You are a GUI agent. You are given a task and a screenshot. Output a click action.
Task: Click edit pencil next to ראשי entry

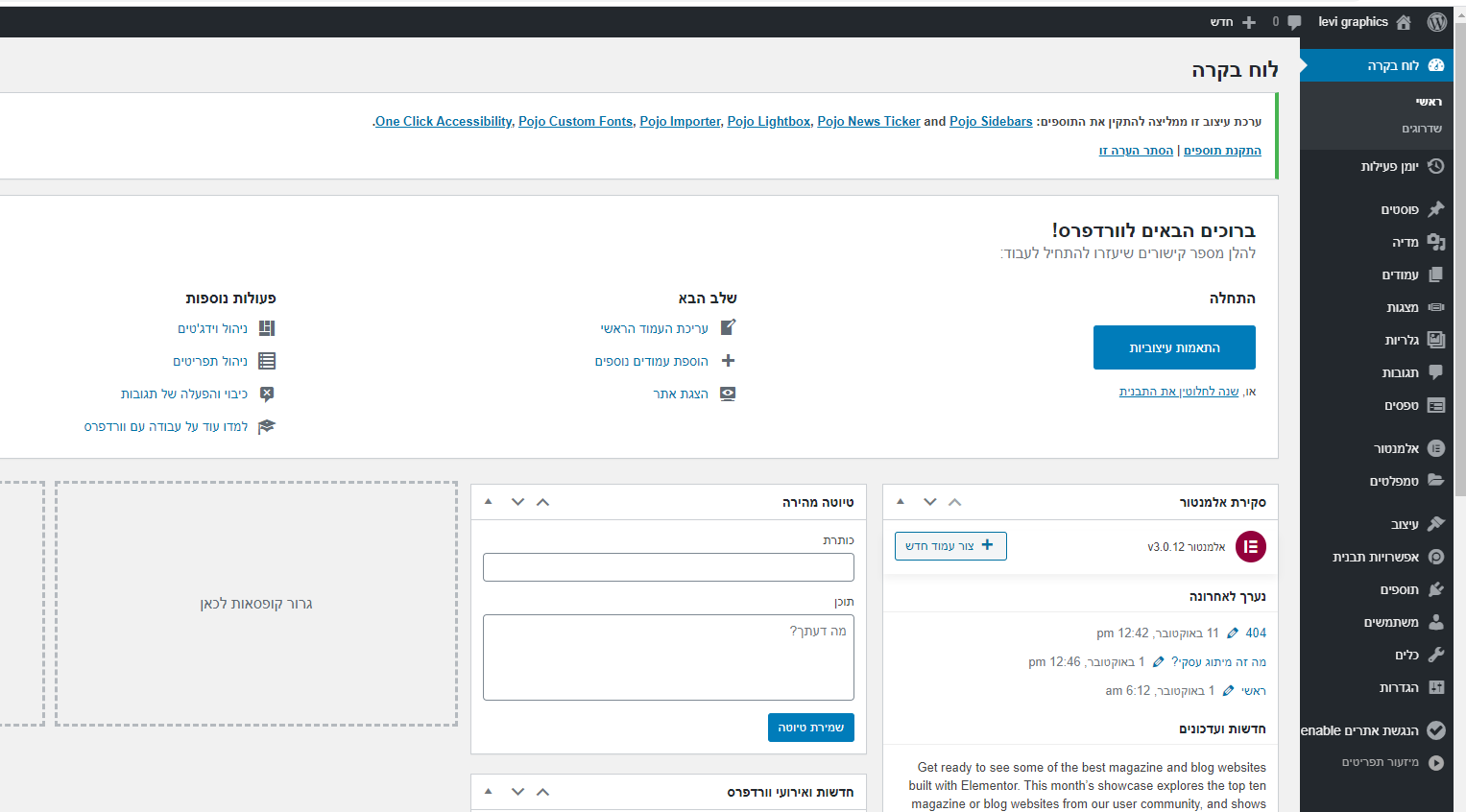(1228, 690)
